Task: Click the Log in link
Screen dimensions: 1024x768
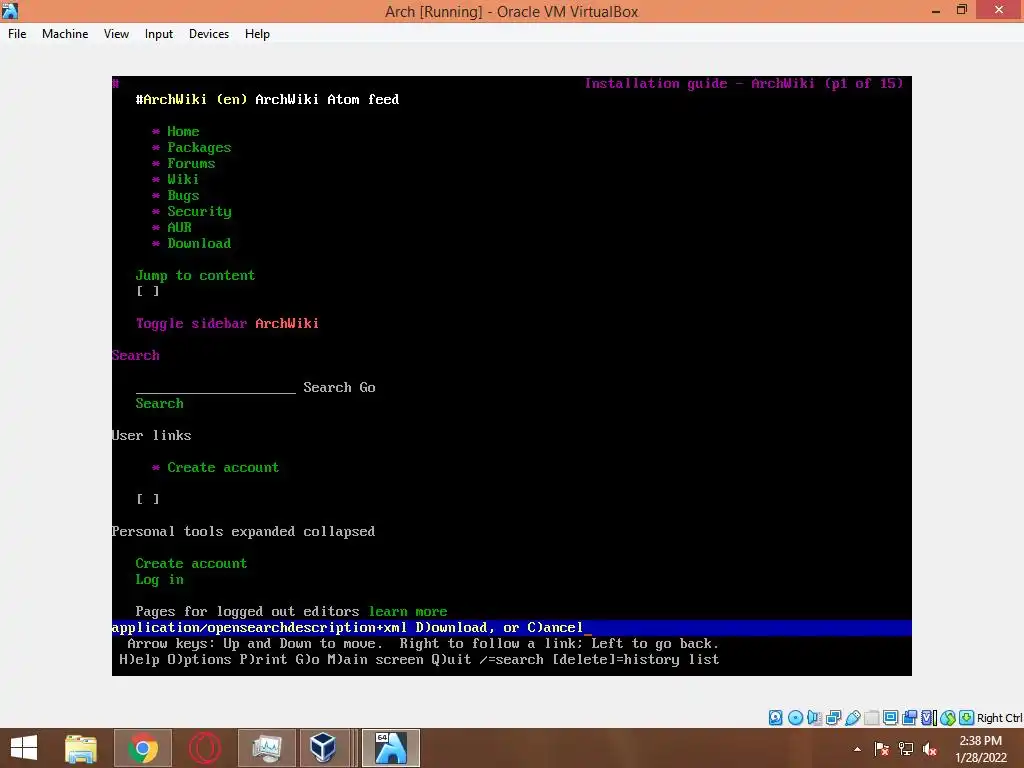Action: click(x=159, y=579)
